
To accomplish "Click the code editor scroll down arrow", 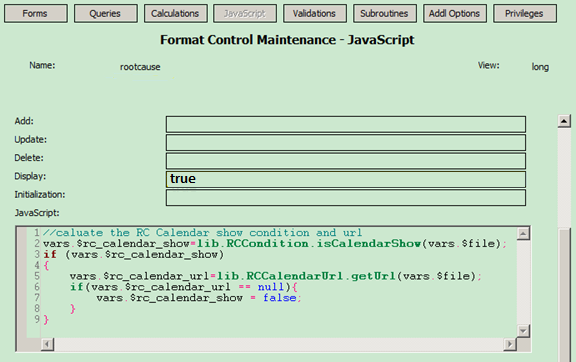I will tap(523, 331).
